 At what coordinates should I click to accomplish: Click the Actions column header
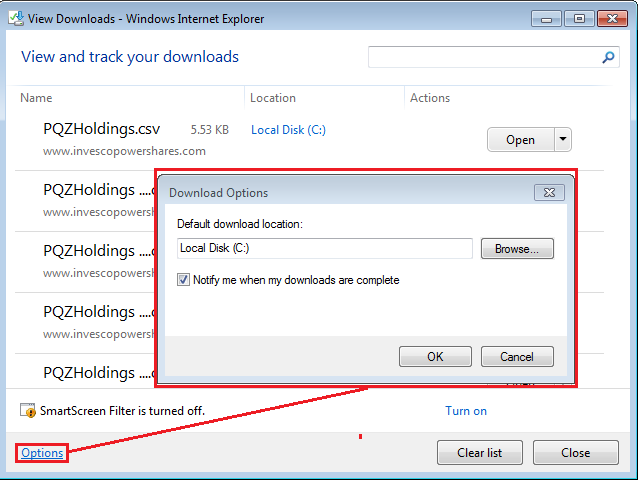430,98
